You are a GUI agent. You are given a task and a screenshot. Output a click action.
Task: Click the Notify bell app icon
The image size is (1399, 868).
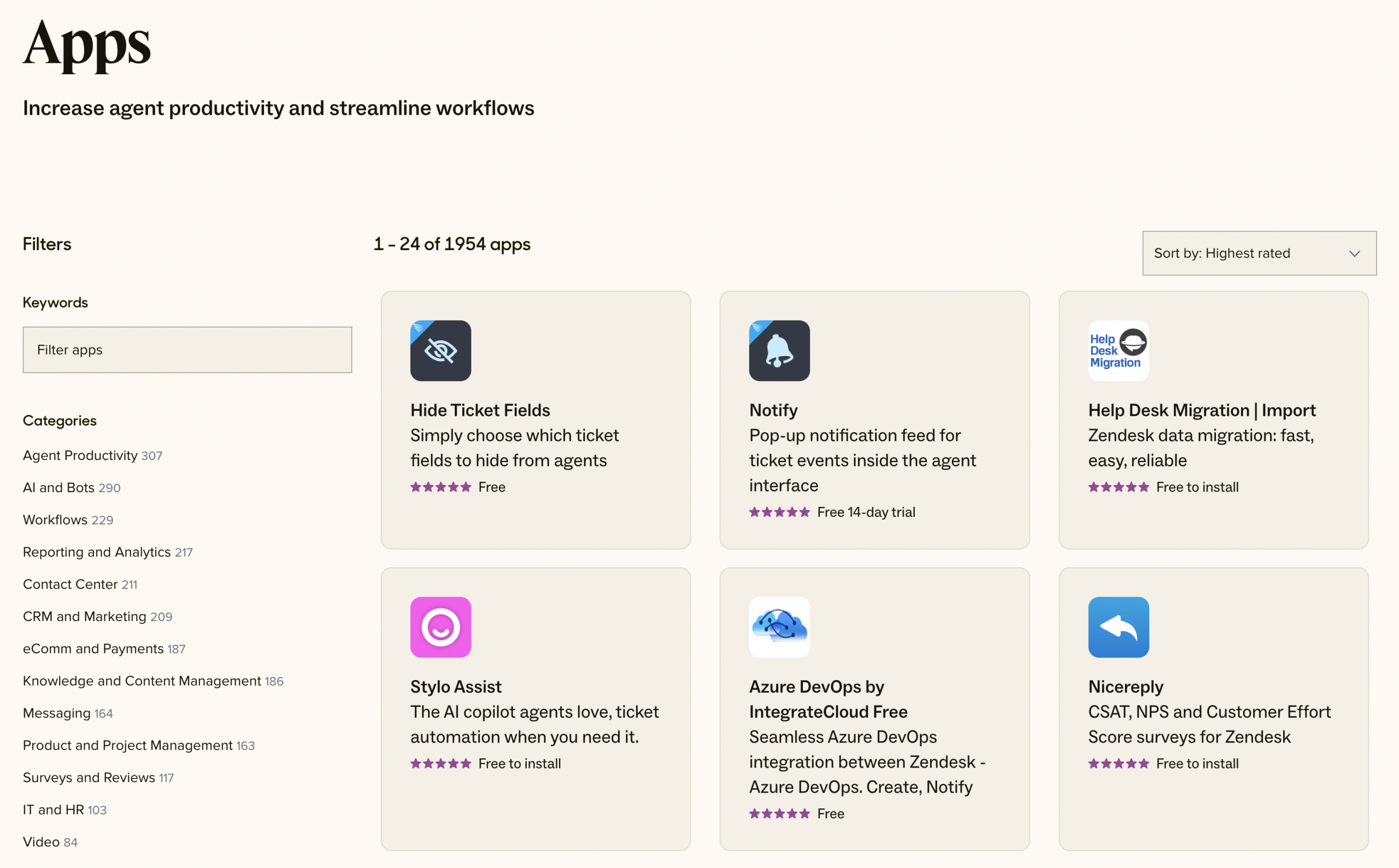pyautogui.click(x=779, y=351)
